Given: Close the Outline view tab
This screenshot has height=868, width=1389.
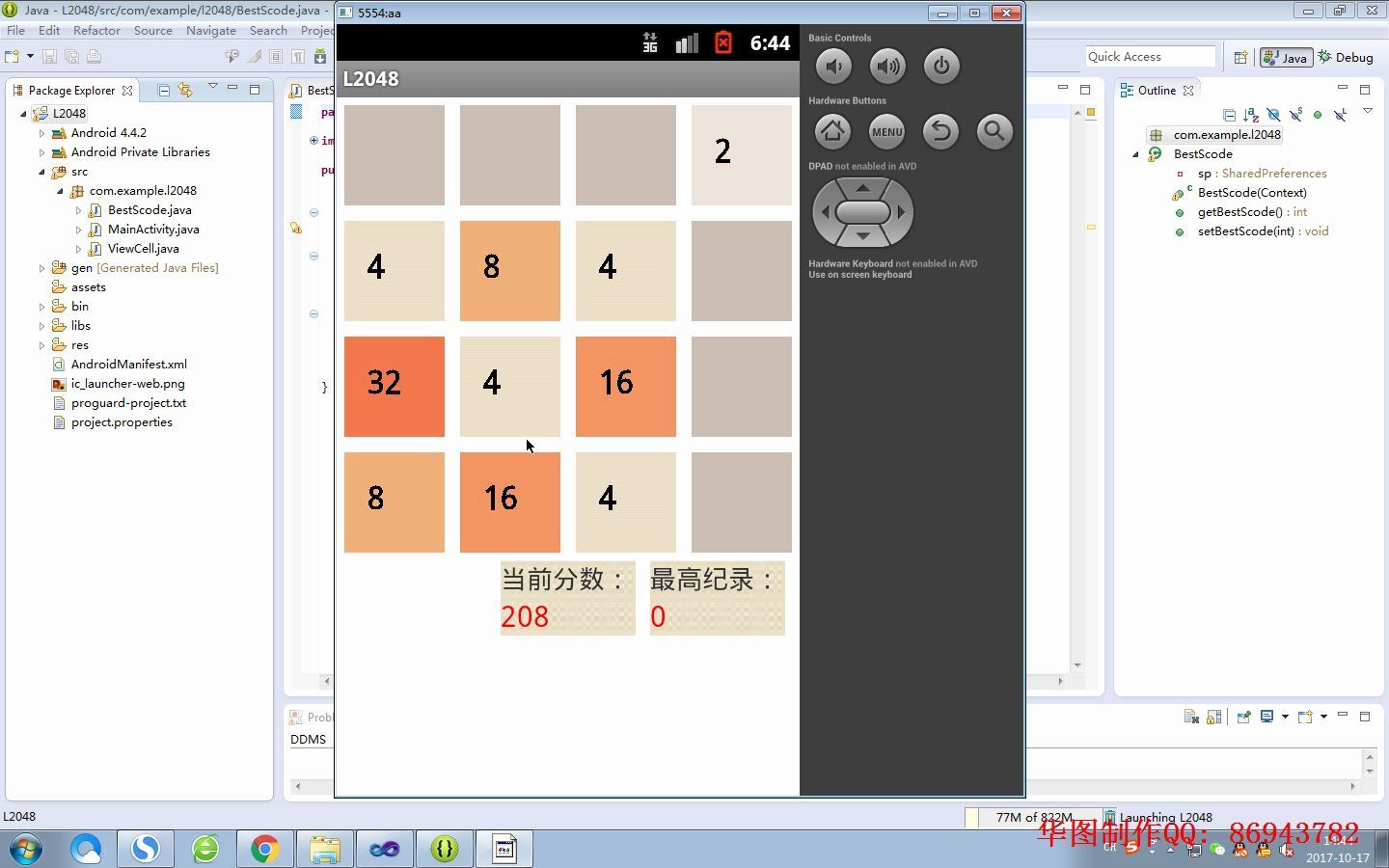Looking at the screenshot, I should (x=1188, y=91).
